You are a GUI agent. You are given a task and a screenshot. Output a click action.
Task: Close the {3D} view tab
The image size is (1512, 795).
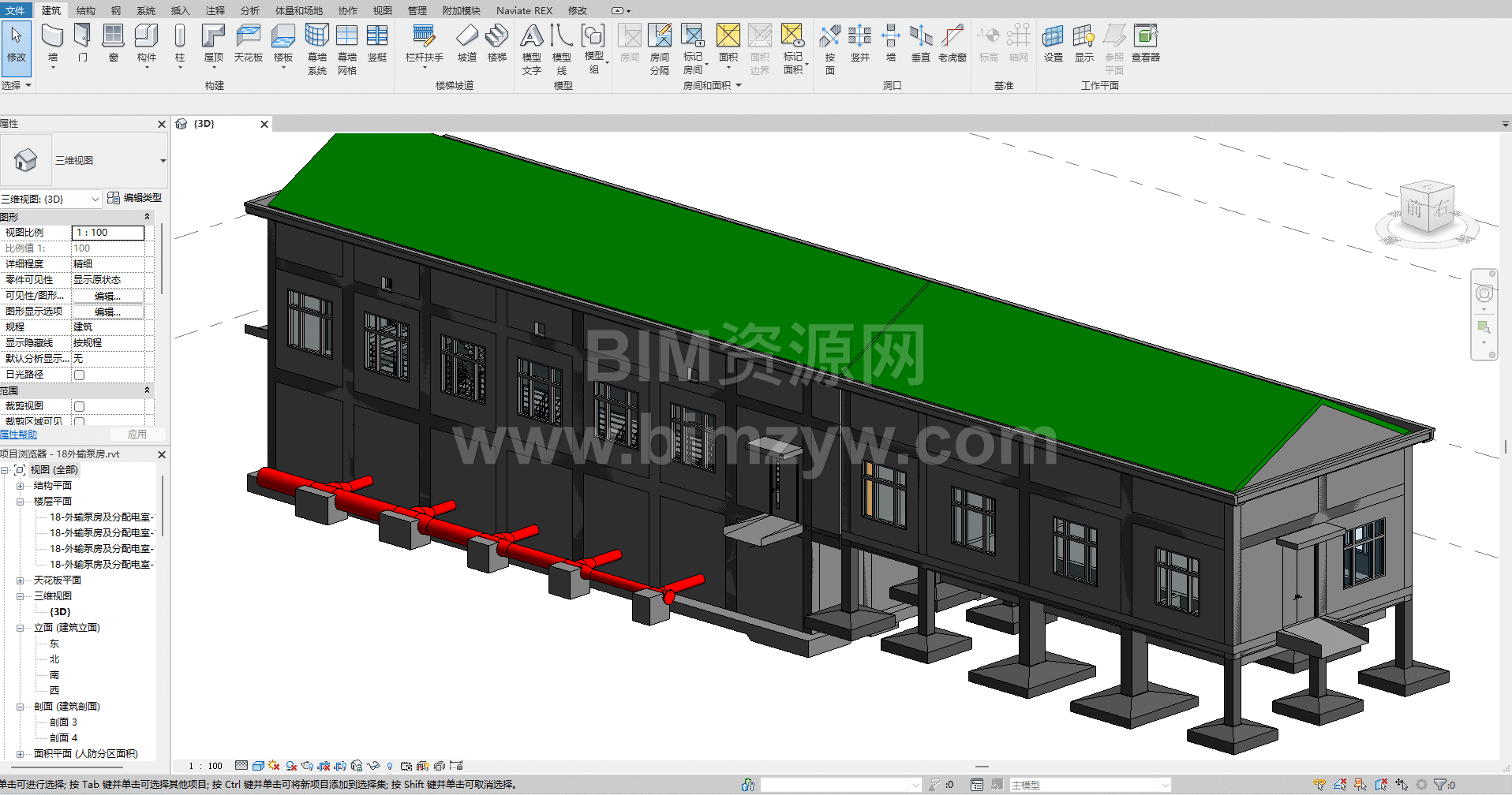coord(264,124)
